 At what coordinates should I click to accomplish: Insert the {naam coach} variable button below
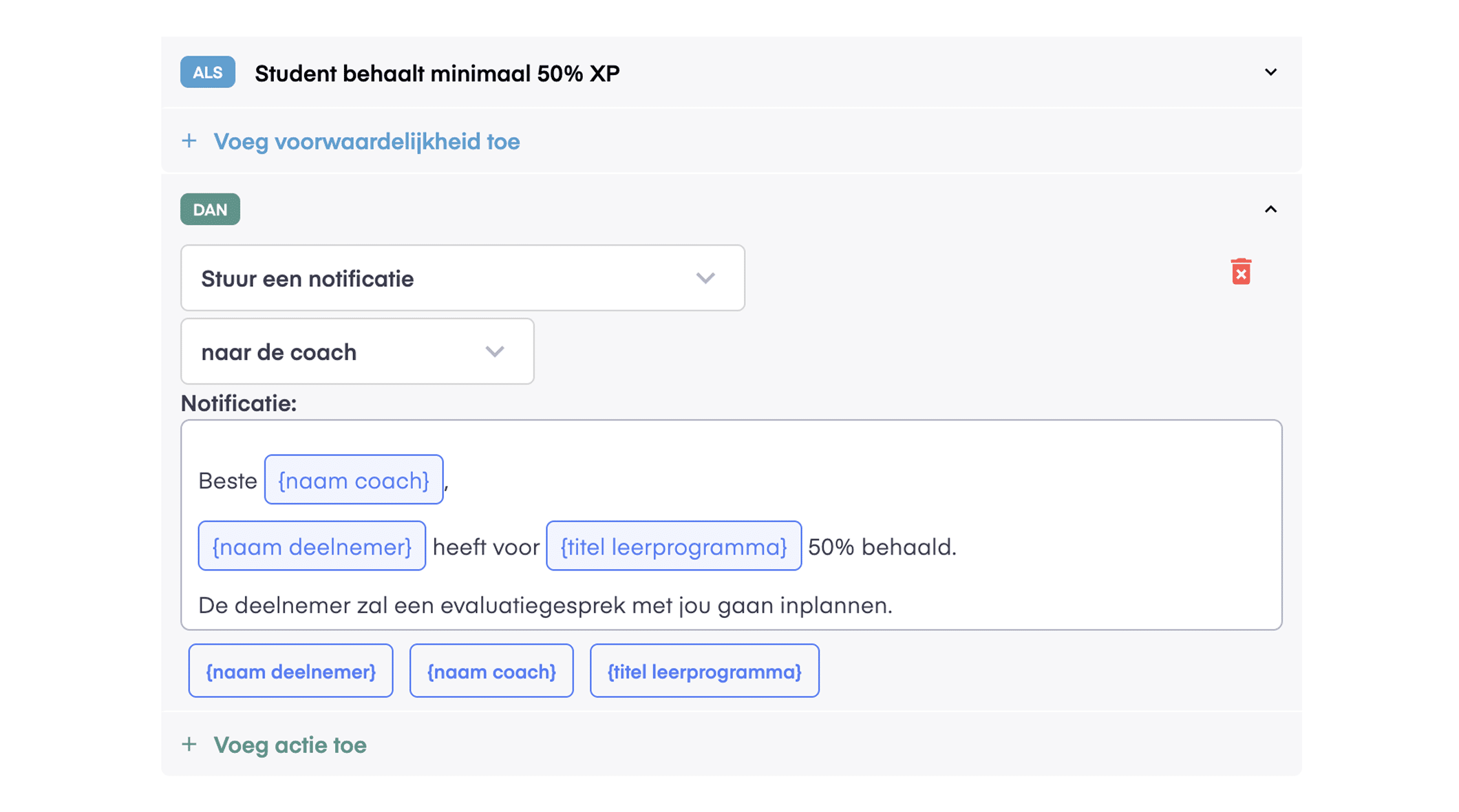click(x=491, y=671)
